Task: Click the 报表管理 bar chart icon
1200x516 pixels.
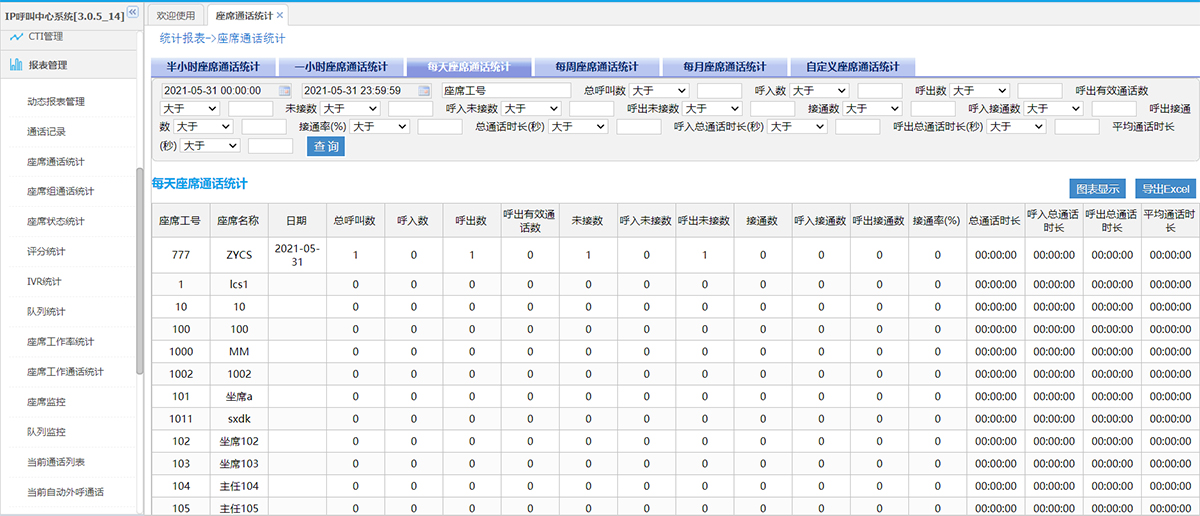Action: (16, 65)
